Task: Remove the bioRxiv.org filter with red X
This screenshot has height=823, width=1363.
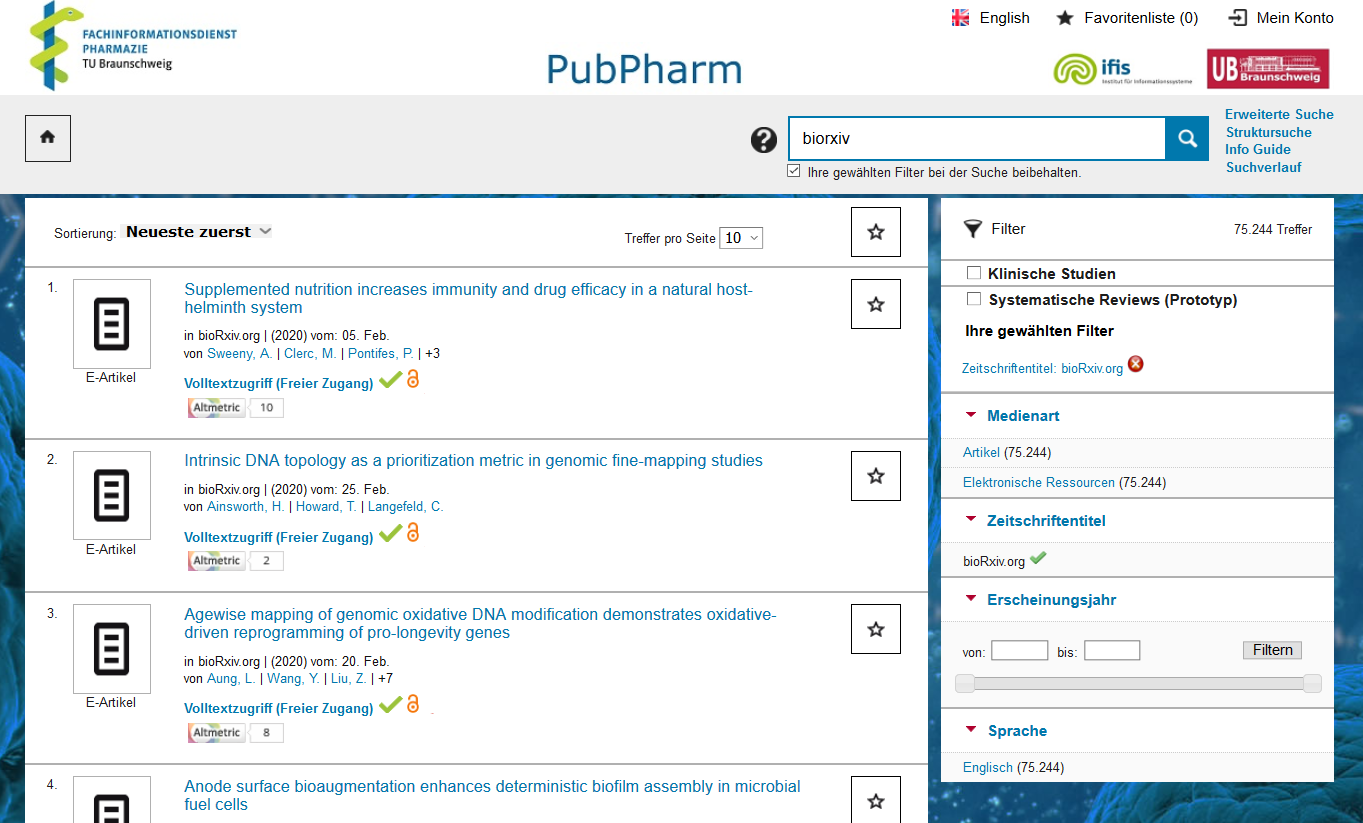Action: click(1135, 364)
